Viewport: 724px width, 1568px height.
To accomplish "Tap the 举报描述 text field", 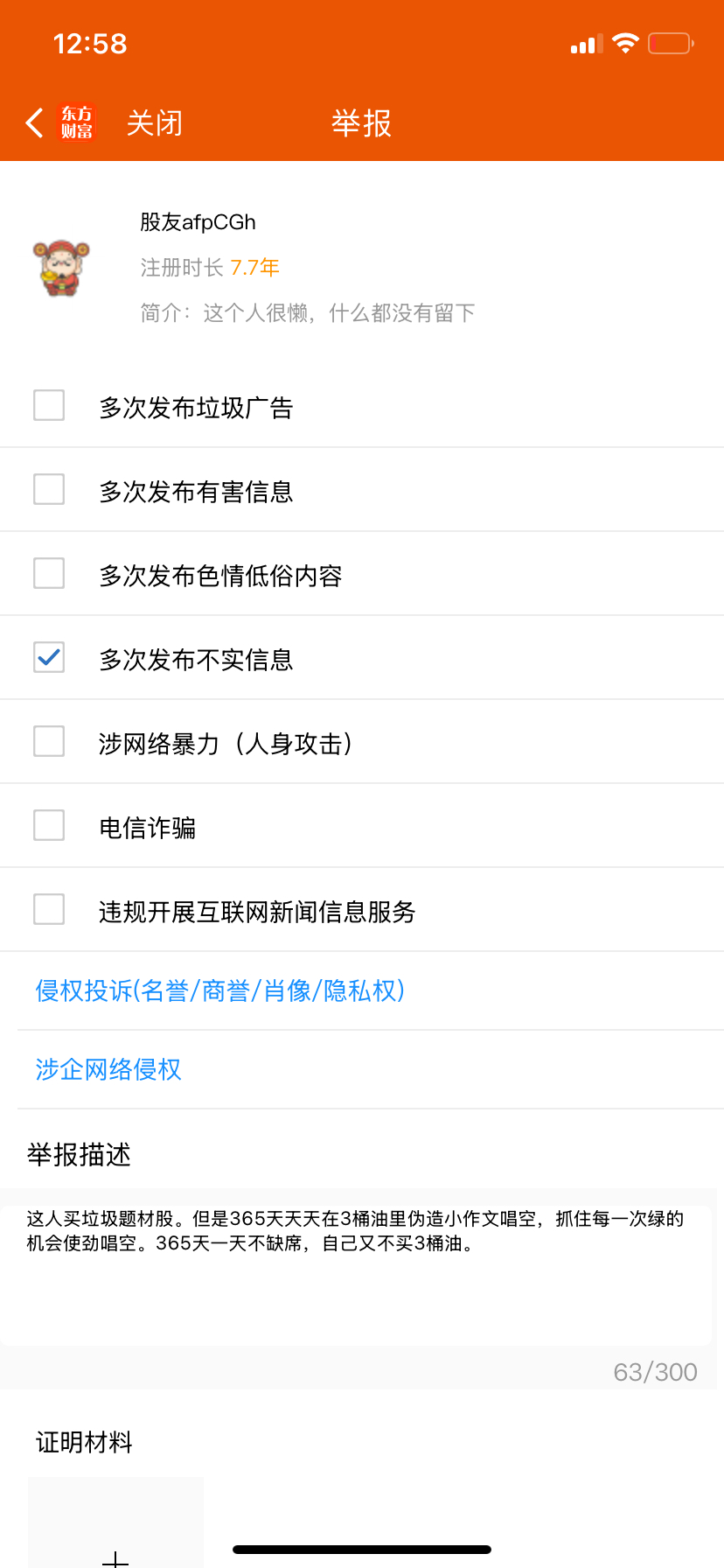I will point(356,1276).
